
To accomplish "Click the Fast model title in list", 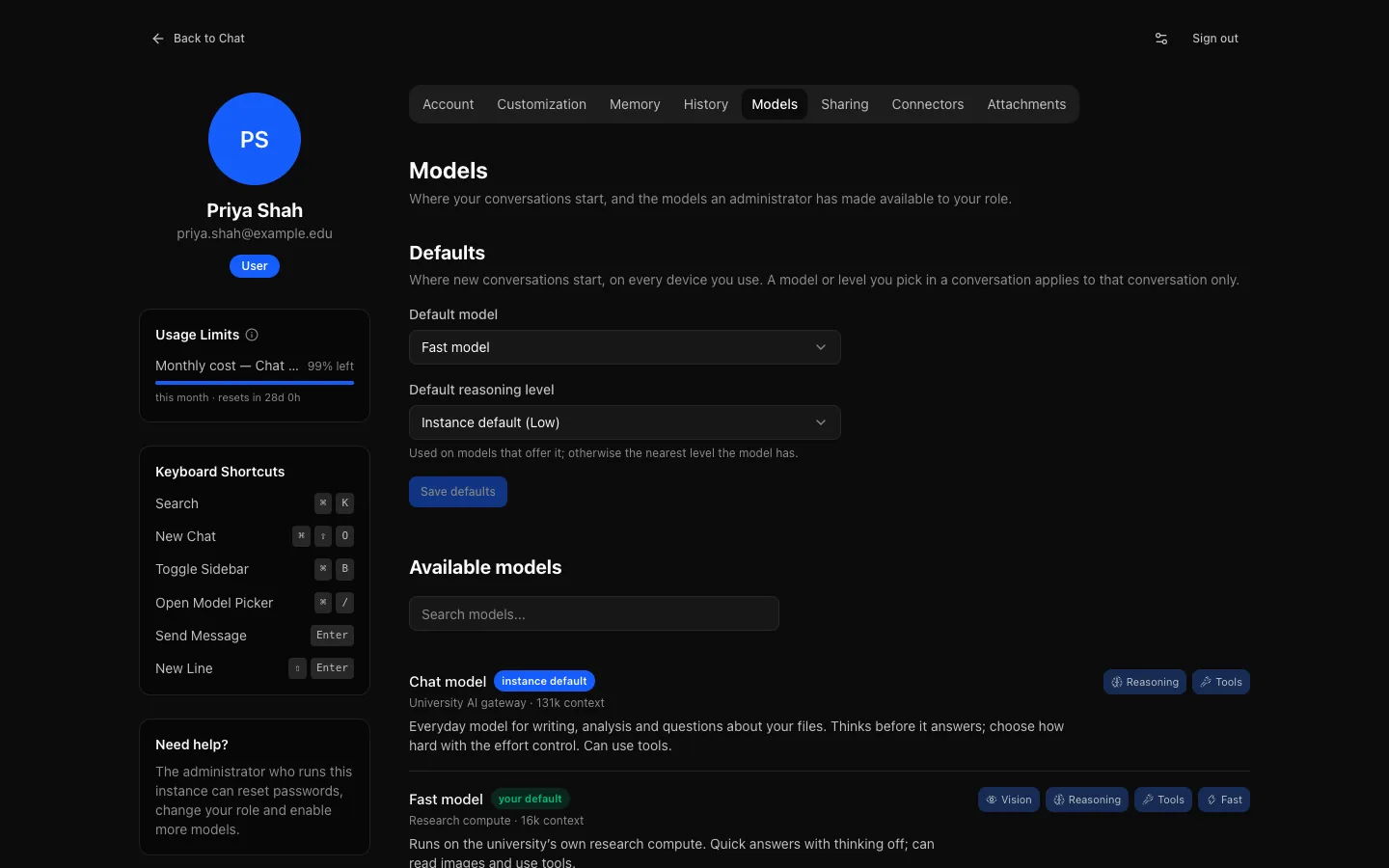I will (446, 800).
